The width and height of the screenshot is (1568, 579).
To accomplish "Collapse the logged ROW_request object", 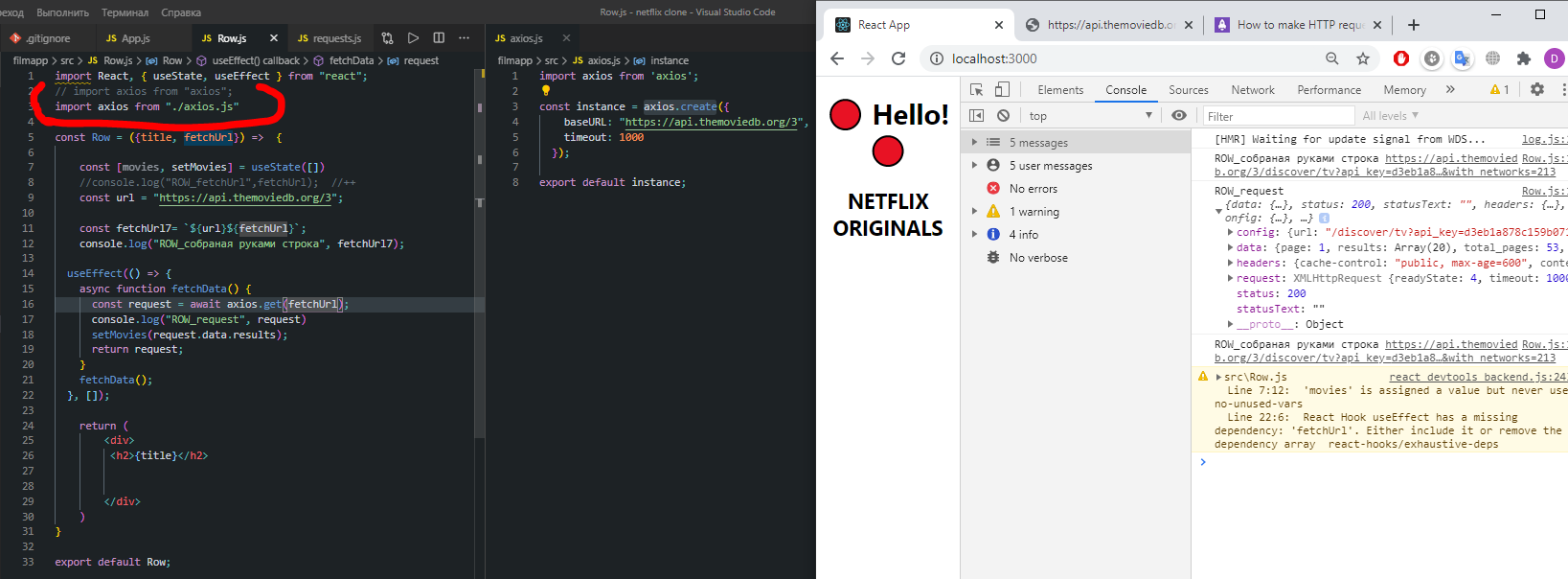I will pyautogui.click(x=1218, y=211).
